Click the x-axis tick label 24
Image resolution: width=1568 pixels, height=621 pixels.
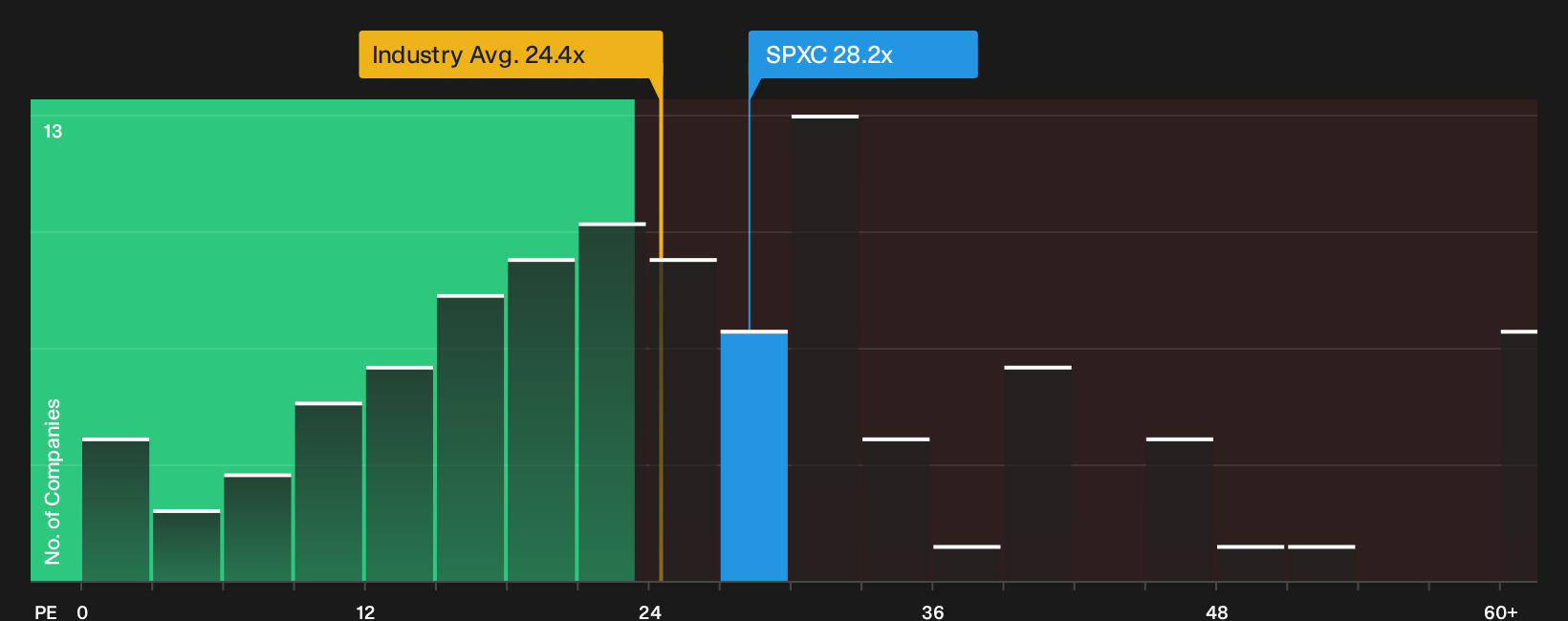pyautogui.click(x=650, y=611)
